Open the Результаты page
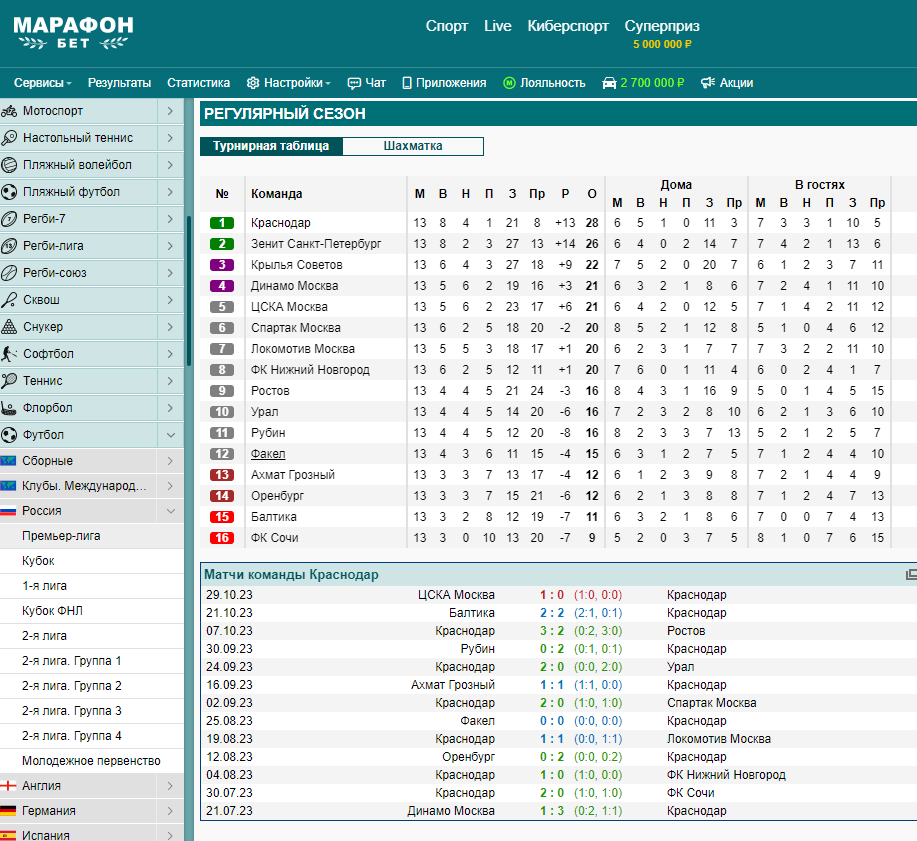Image resolution: width=917 pixels, height=841 pixels. coord(119,83)
